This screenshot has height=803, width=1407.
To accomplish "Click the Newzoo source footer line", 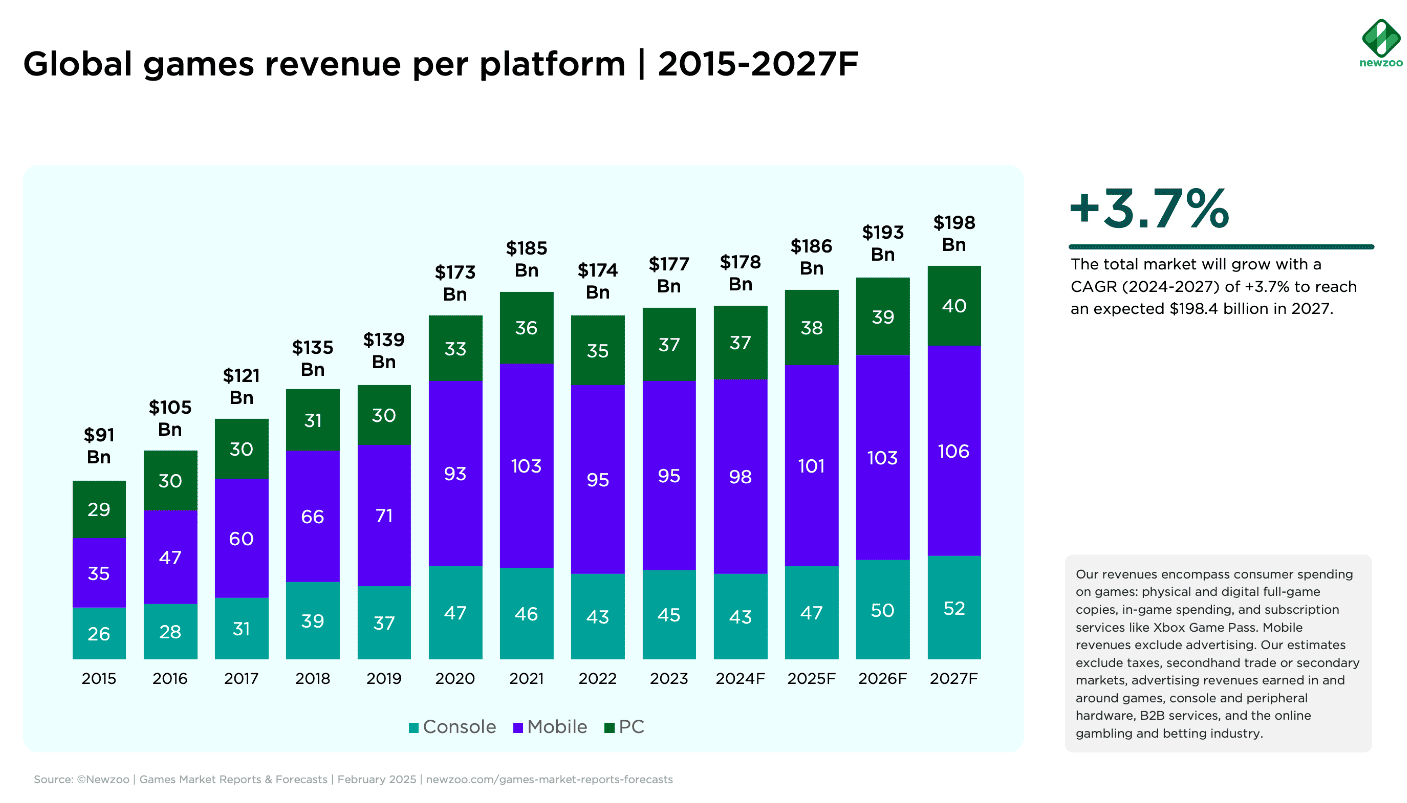I will 353,779.
